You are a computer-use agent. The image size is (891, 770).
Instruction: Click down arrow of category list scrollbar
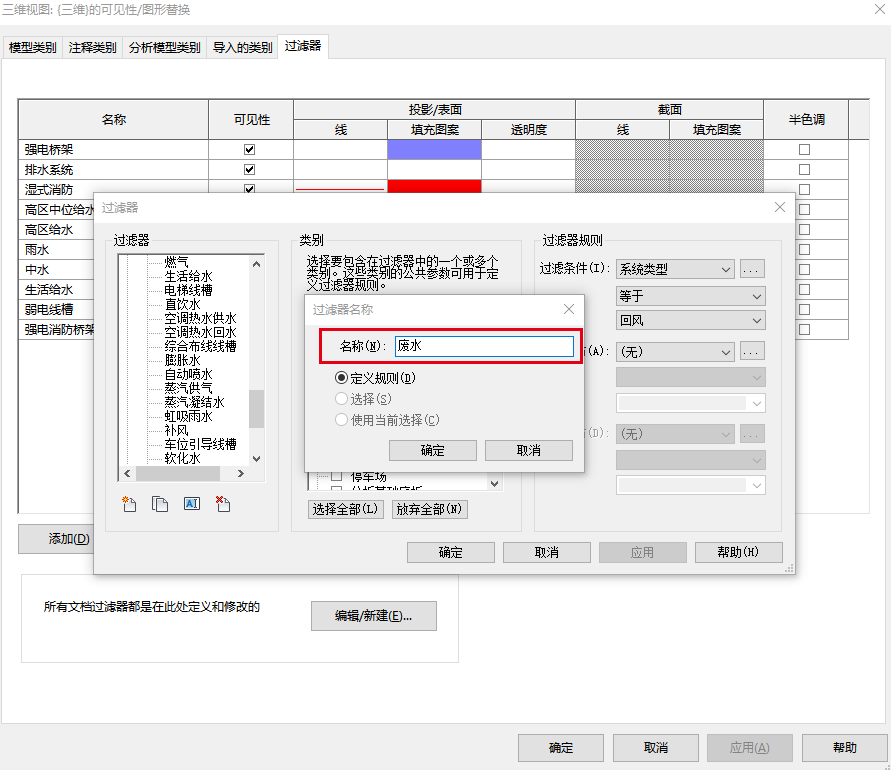(494, 484)
